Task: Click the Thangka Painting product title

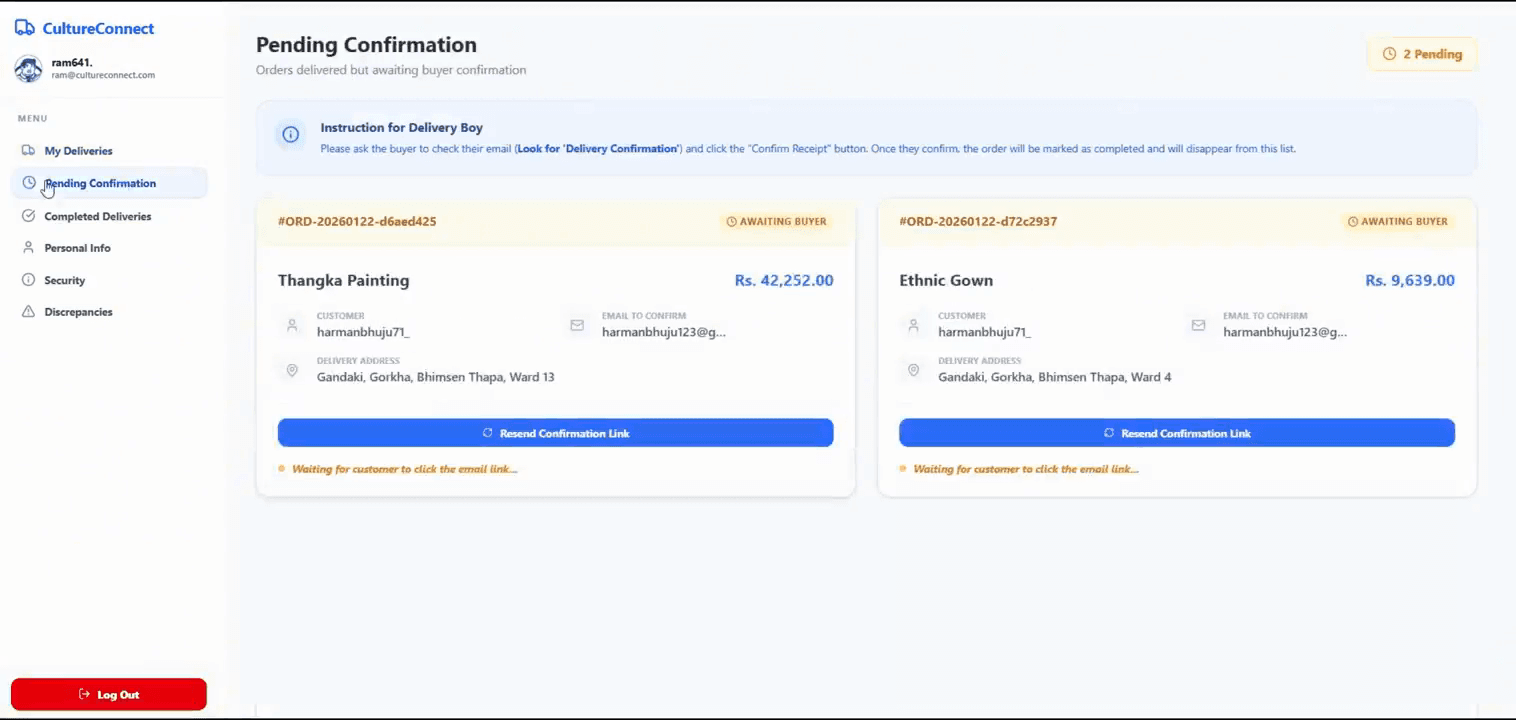Action: tap(343, 280)
